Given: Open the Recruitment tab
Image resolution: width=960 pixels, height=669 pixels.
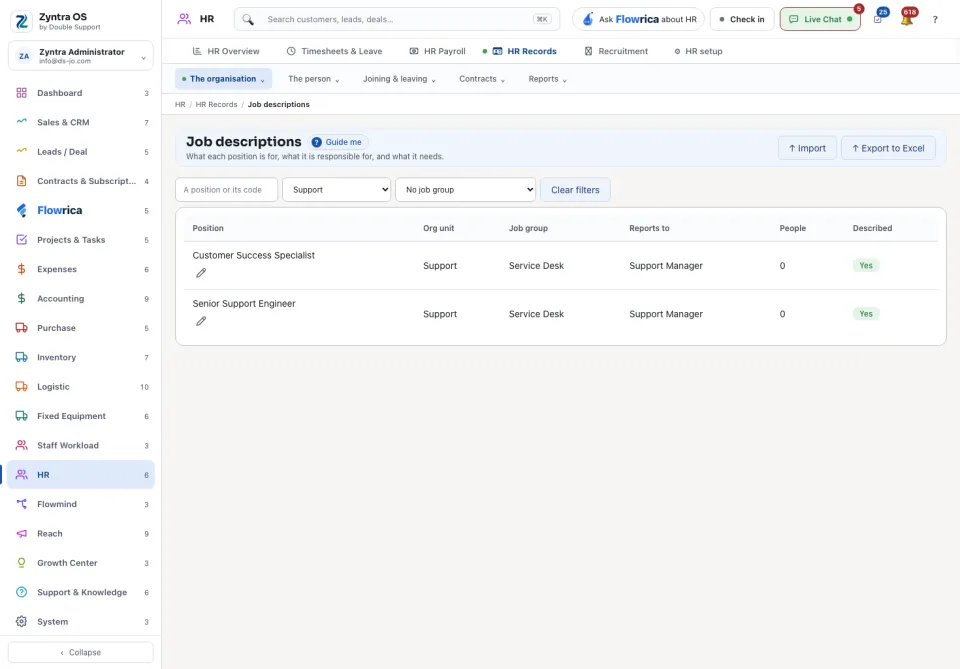Looking at the screenshot, I should pos(616,51).
